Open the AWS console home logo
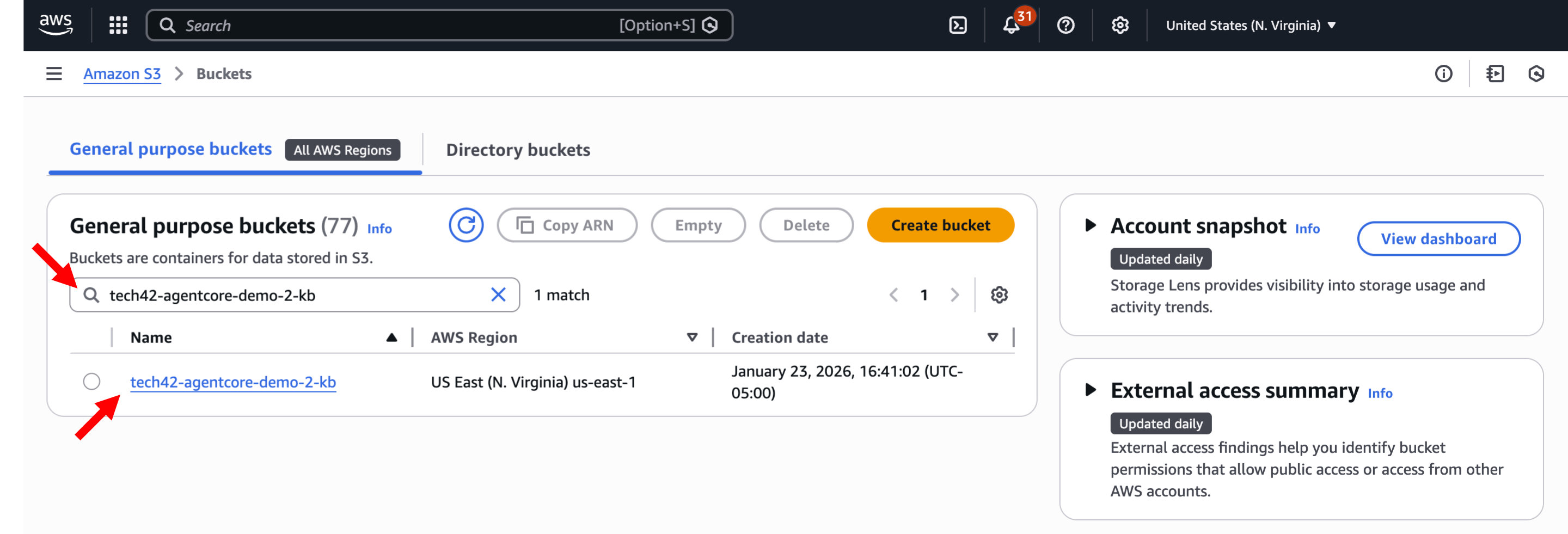1568x534 pixels. click(56, 25)
